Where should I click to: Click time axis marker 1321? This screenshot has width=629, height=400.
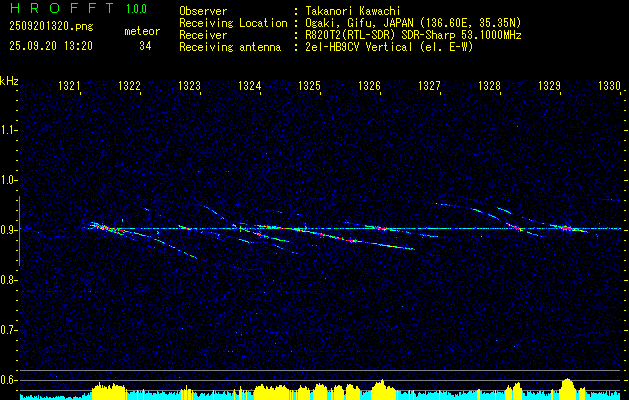(69, 85)
